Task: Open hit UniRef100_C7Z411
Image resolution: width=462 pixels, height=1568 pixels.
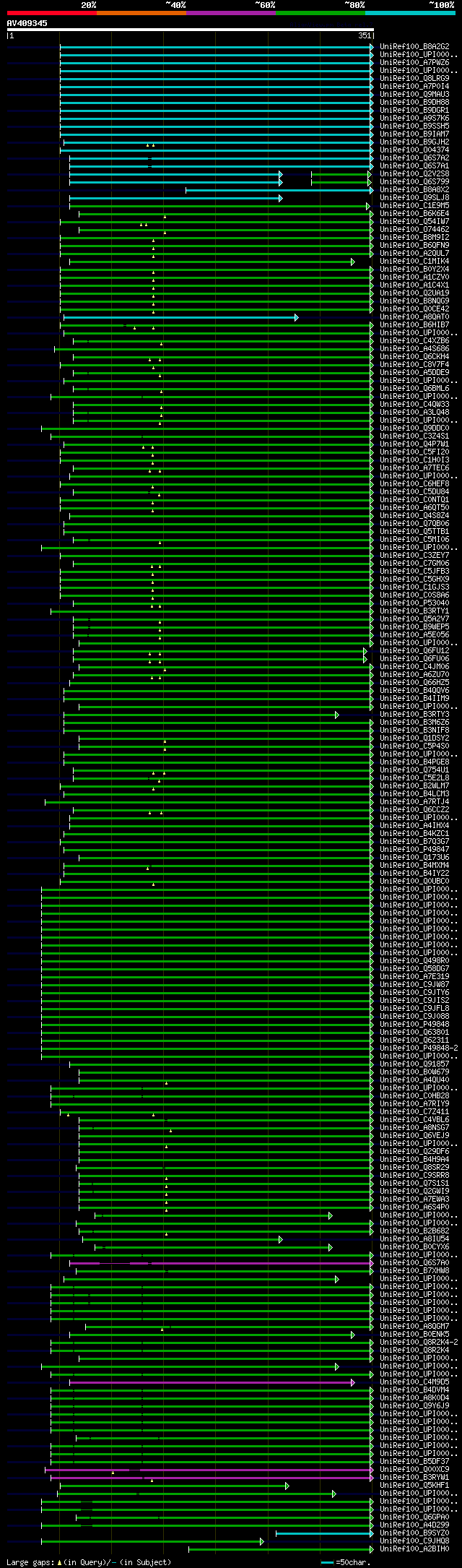Action: (414, 1112)
